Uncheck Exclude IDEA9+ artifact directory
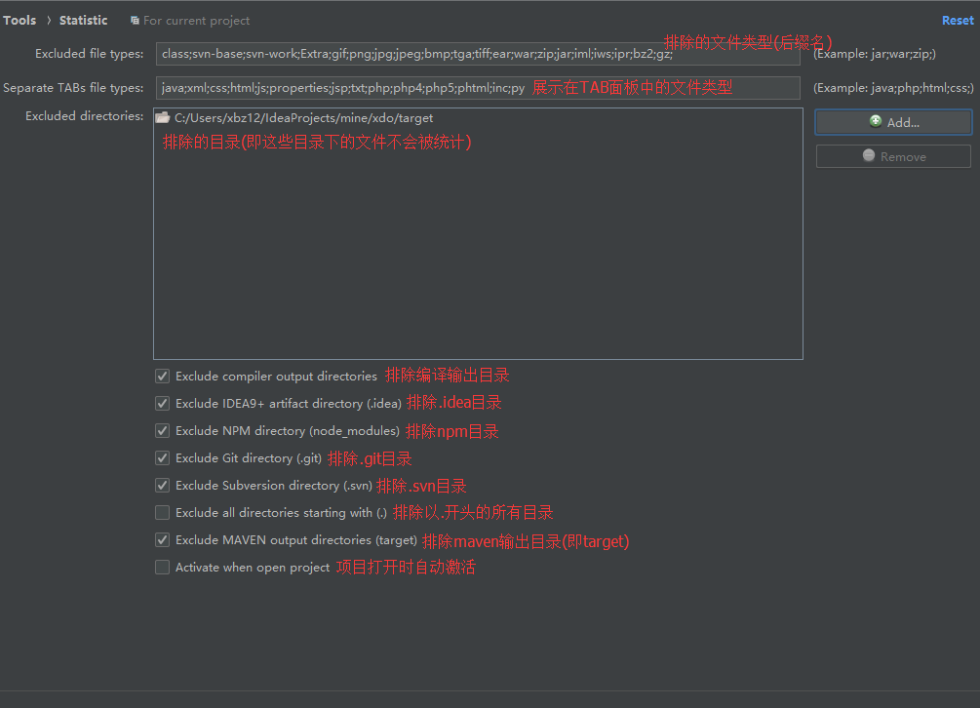The image size is (980, 708). (x=162, y=404)
